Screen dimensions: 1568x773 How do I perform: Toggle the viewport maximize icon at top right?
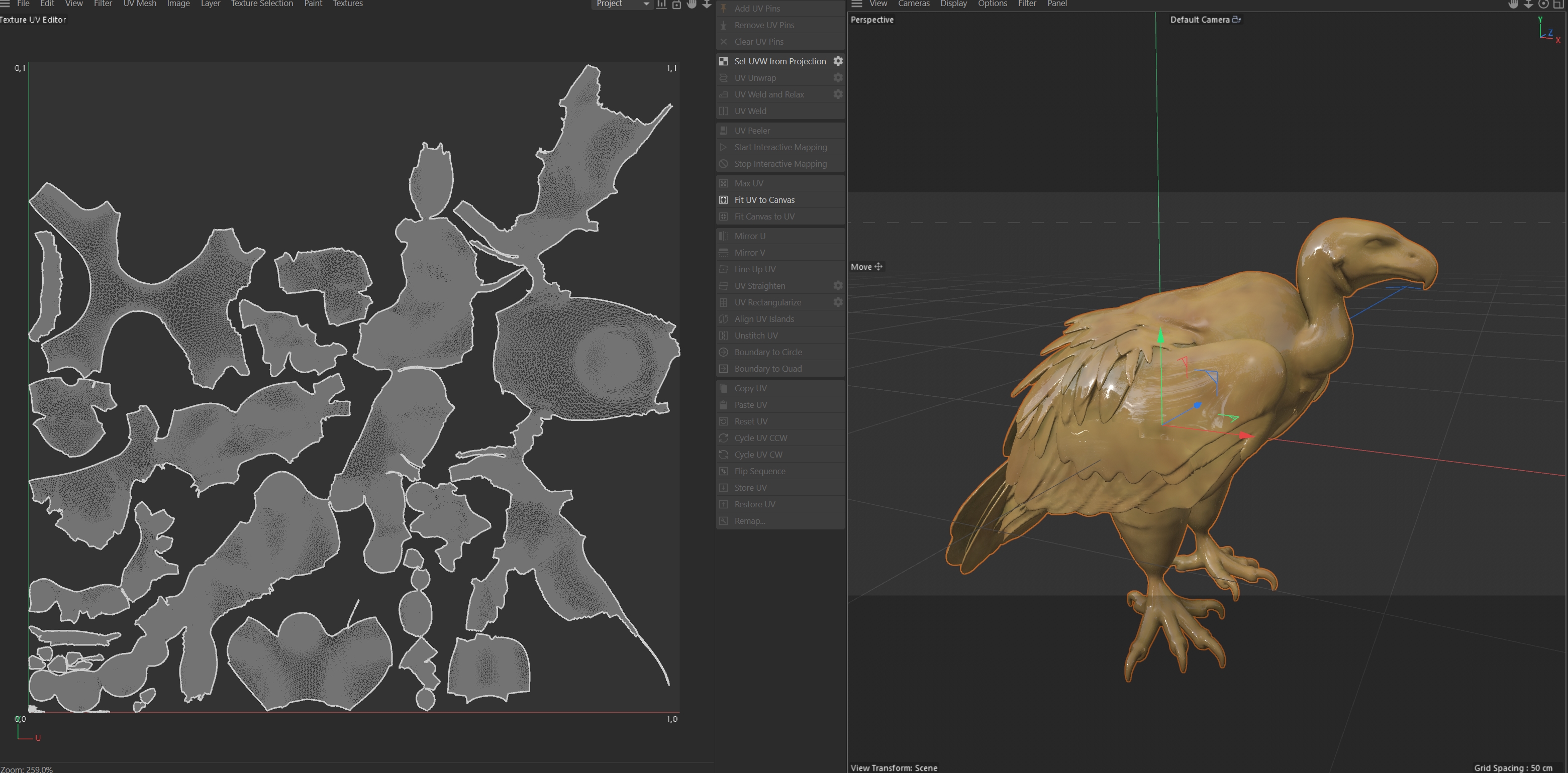(1559, 4)
